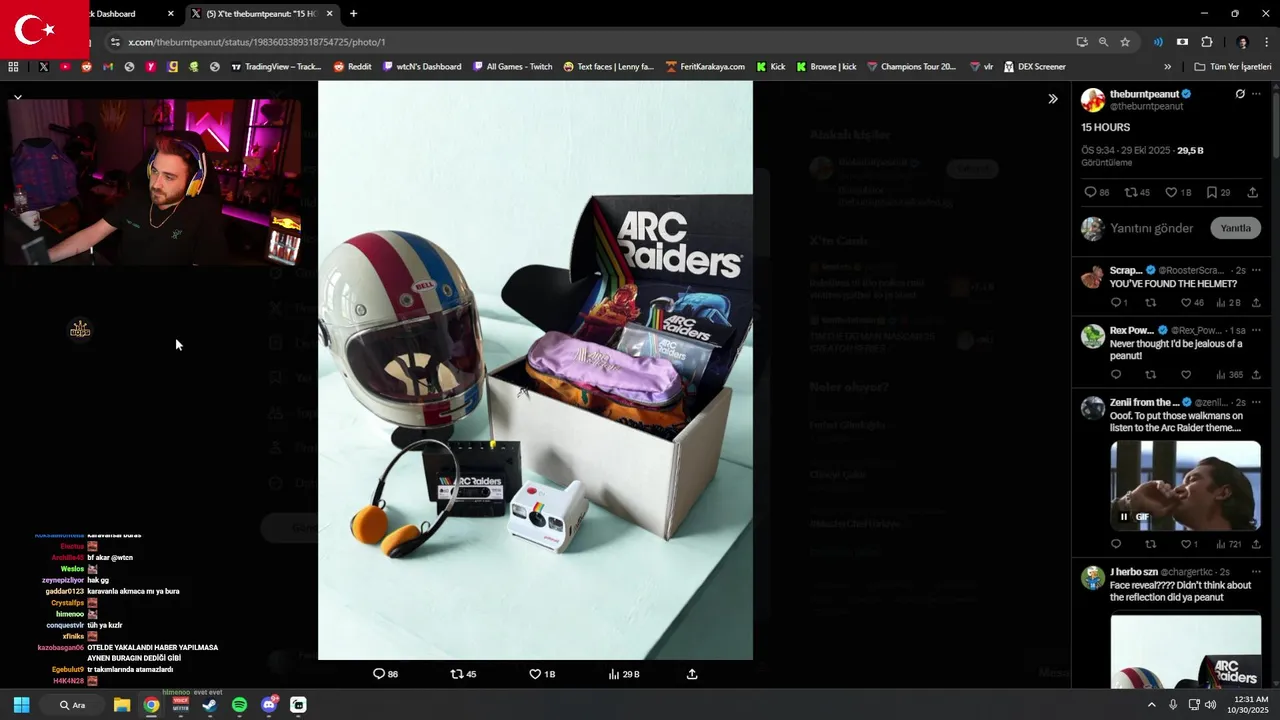Screen dimensions: 1280x720
Task: Open the more options menu on theburntpeanut post
Action: 1256,94
